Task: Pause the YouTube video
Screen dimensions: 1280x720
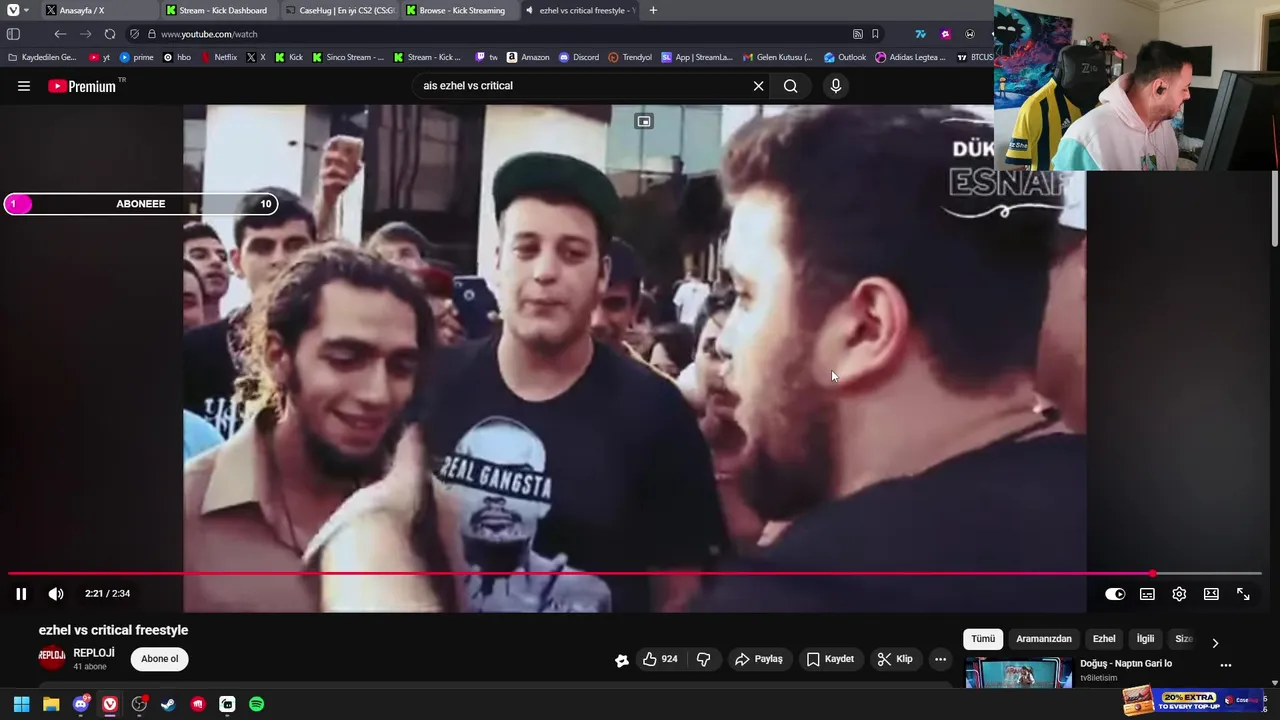Action: click(21, 594)
